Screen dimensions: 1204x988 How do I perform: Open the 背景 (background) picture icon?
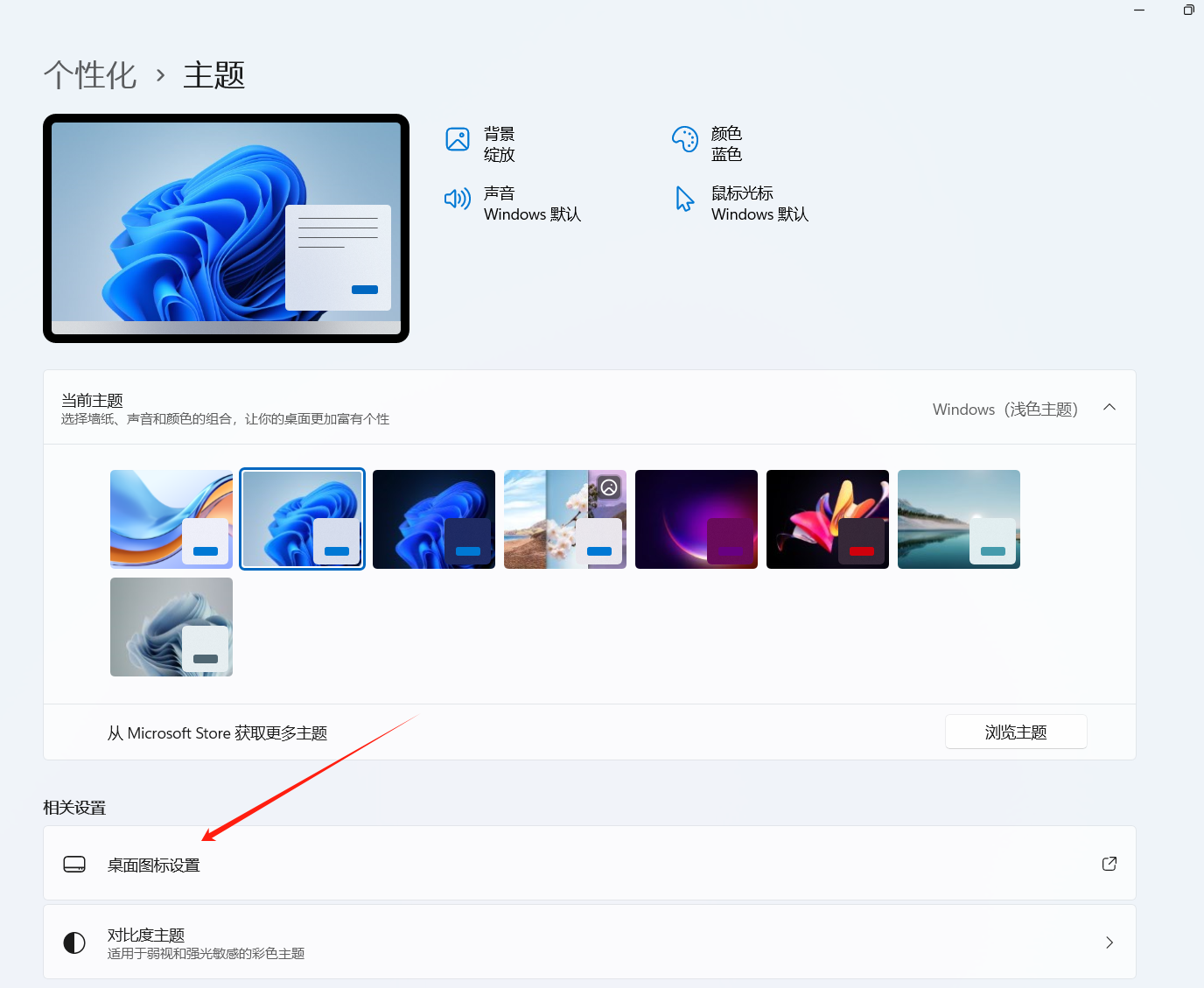pyautogui.click(x=458, y=139)
